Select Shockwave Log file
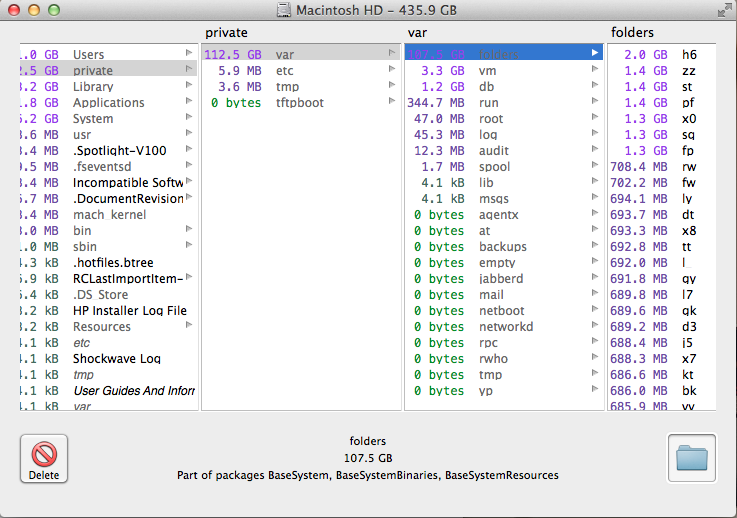The height and width of the screenshot is (518, 737). (x=109, y=358)
